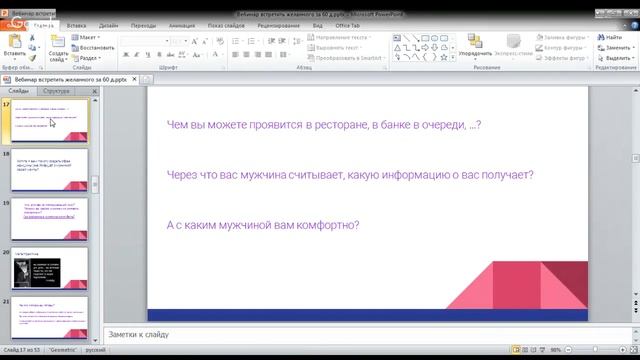Expand the shapes gallery more arrow

pos(453,58)
